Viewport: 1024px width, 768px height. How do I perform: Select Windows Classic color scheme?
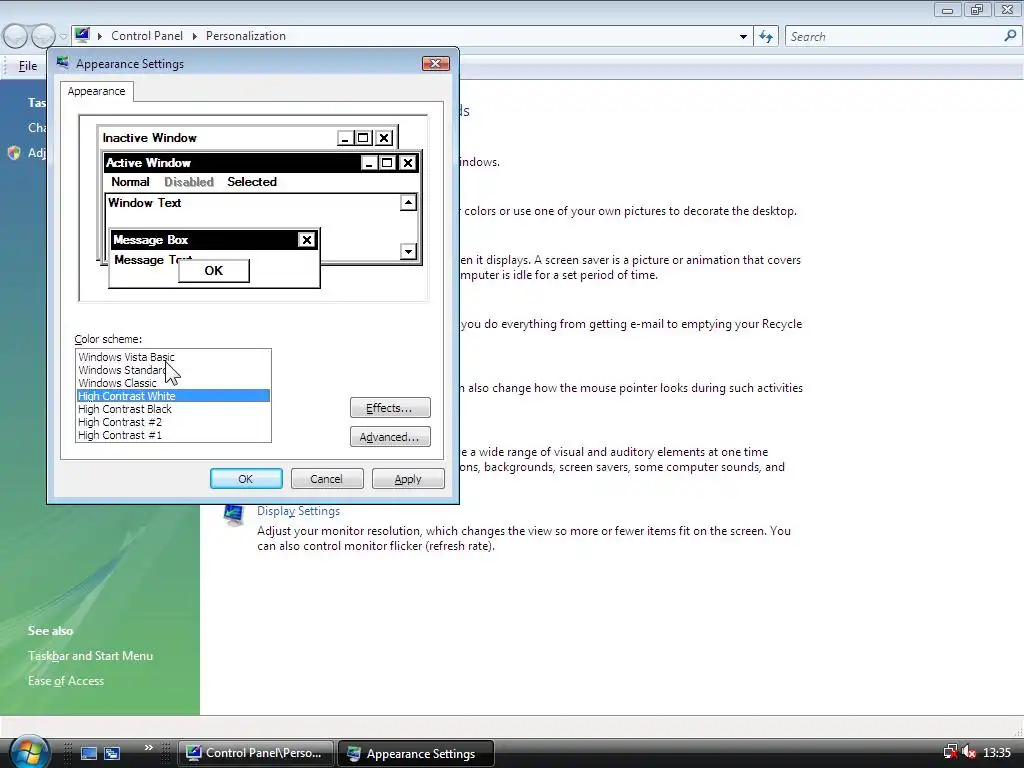pyautogui.click(x=118, y=383)
